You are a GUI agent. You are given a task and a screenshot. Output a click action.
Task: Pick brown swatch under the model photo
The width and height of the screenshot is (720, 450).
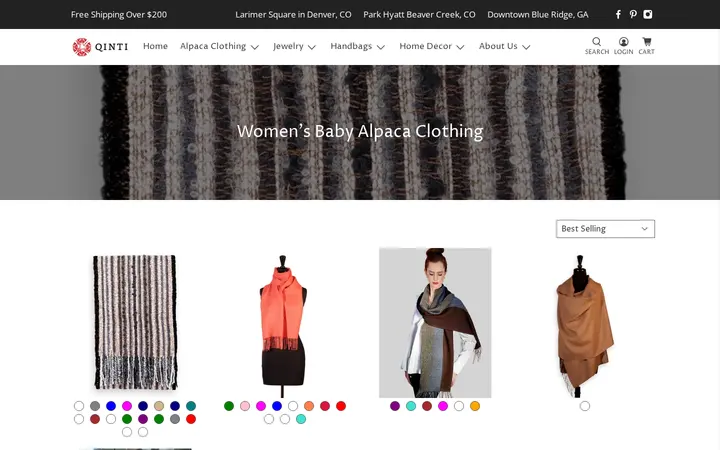click(427, 406)
